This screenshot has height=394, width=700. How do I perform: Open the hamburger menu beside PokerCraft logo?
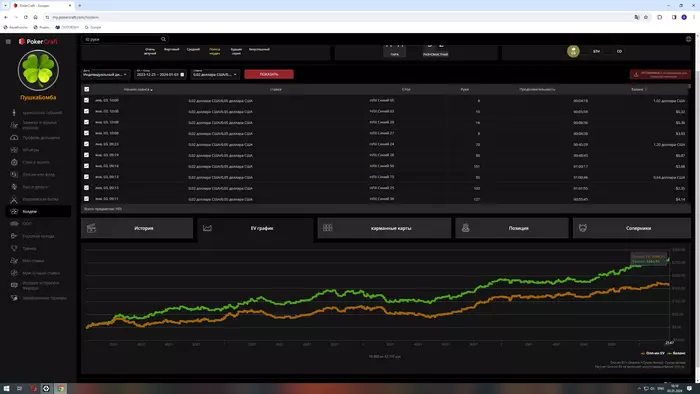[8, 41]
